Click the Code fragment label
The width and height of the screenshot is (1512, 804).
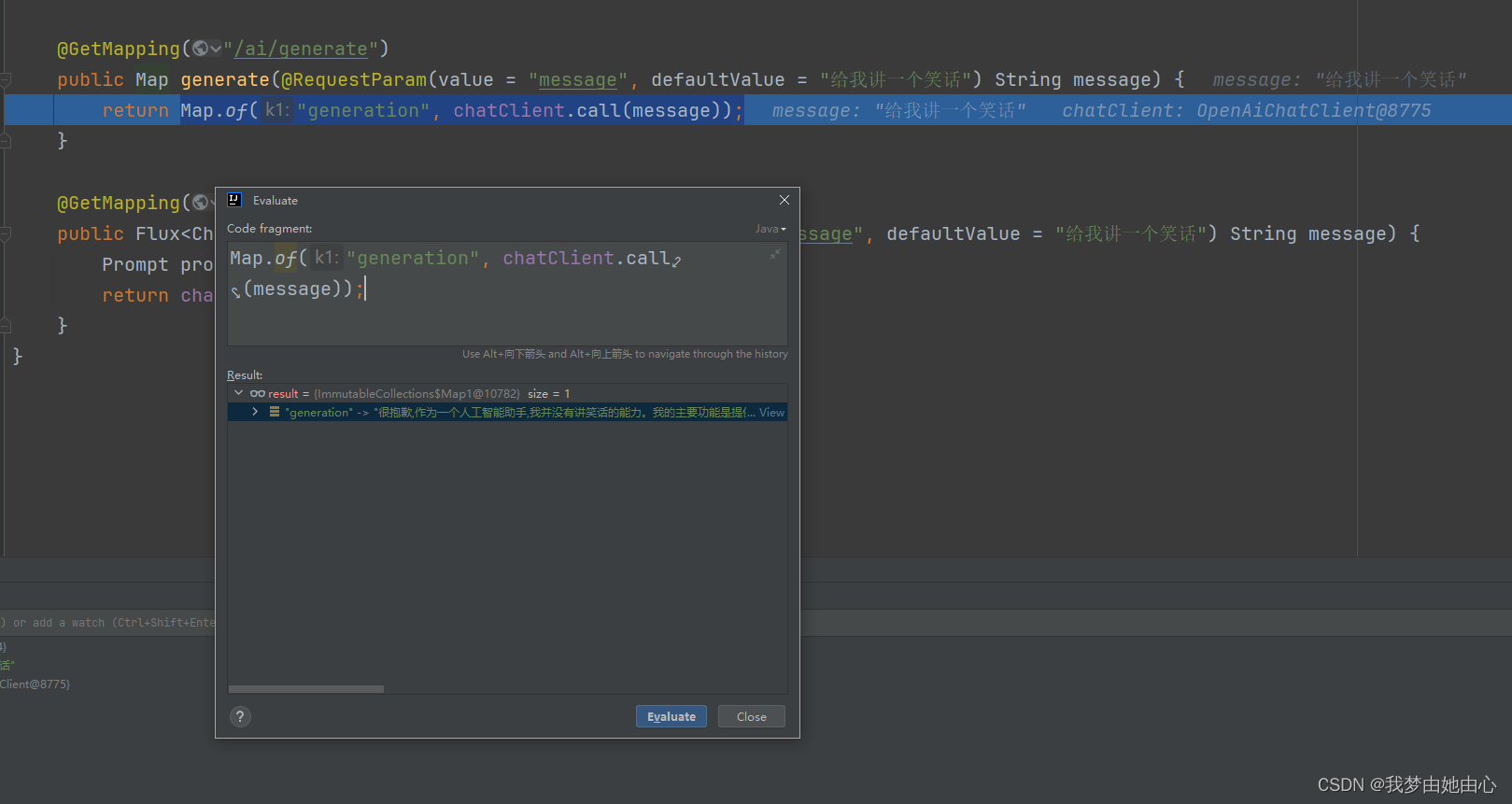coord(270,229)
